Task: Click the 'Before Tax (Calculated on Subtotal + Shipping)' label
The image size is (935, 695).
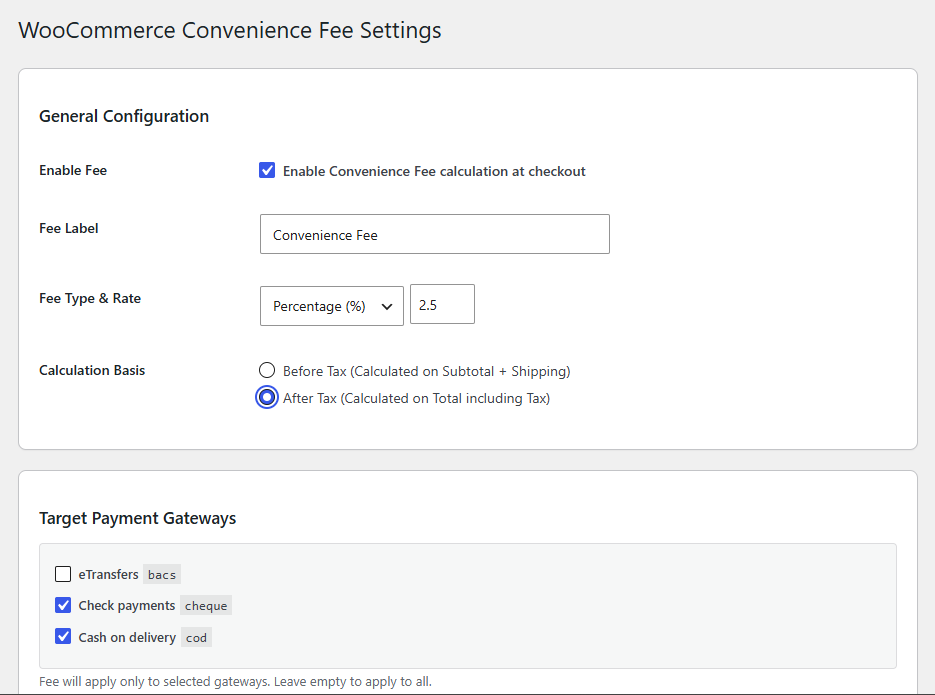Action: 426,371
